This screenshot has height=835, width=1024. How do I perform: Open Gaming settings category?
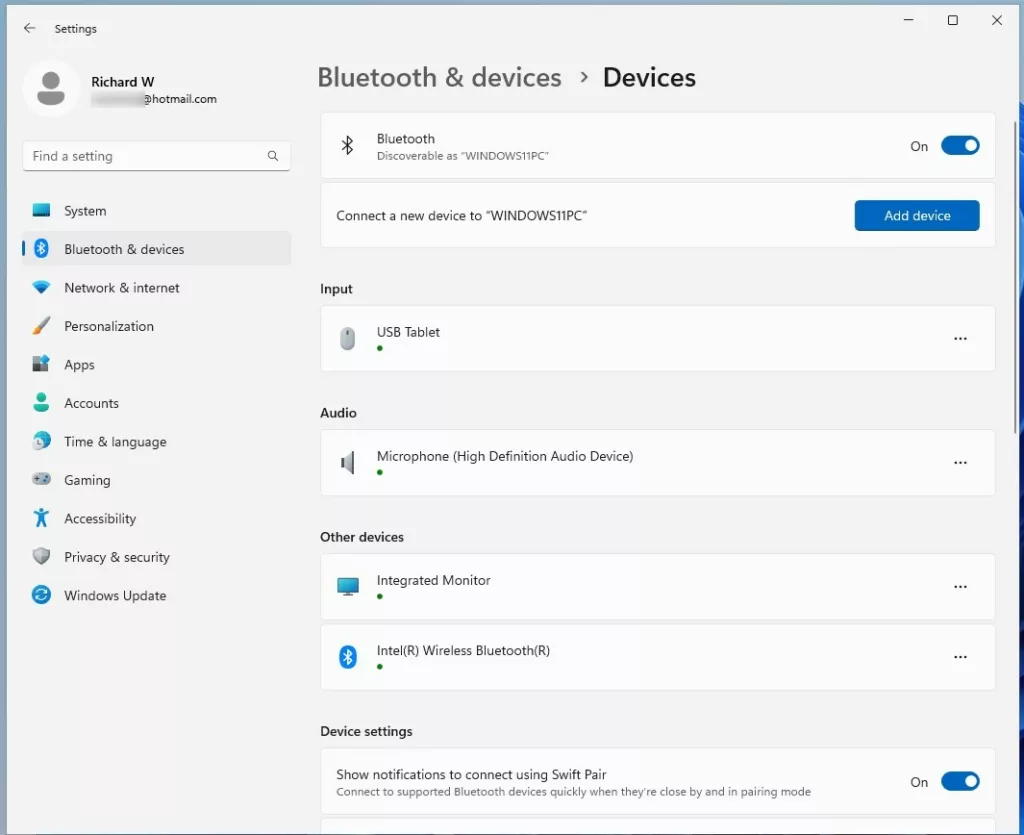tap(157, 480)
